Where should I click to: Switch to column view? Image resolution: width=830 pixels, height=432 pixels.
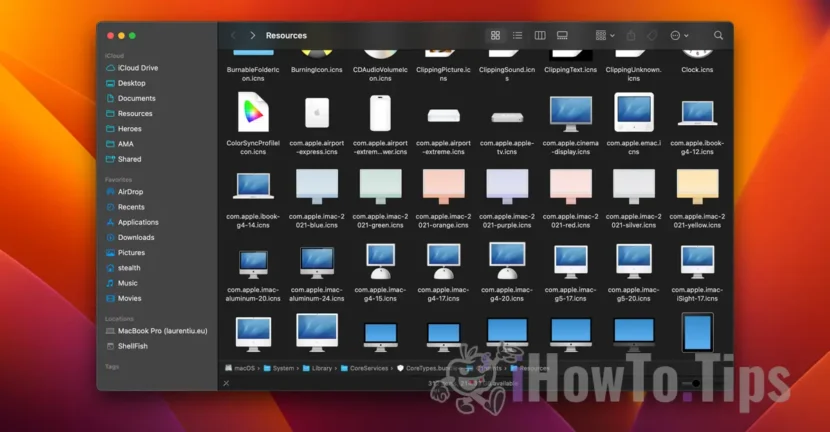pos(540,35)
